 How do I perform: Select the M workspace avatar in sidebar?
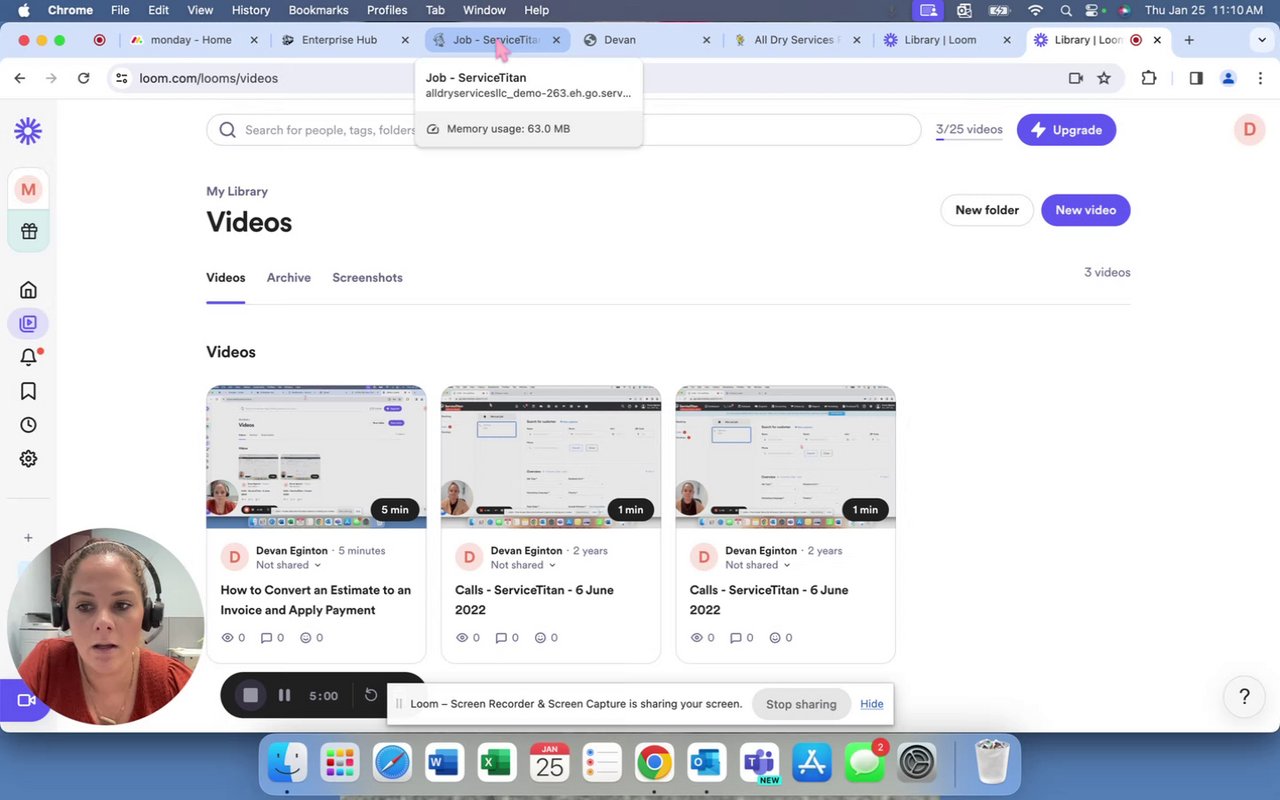28,189
